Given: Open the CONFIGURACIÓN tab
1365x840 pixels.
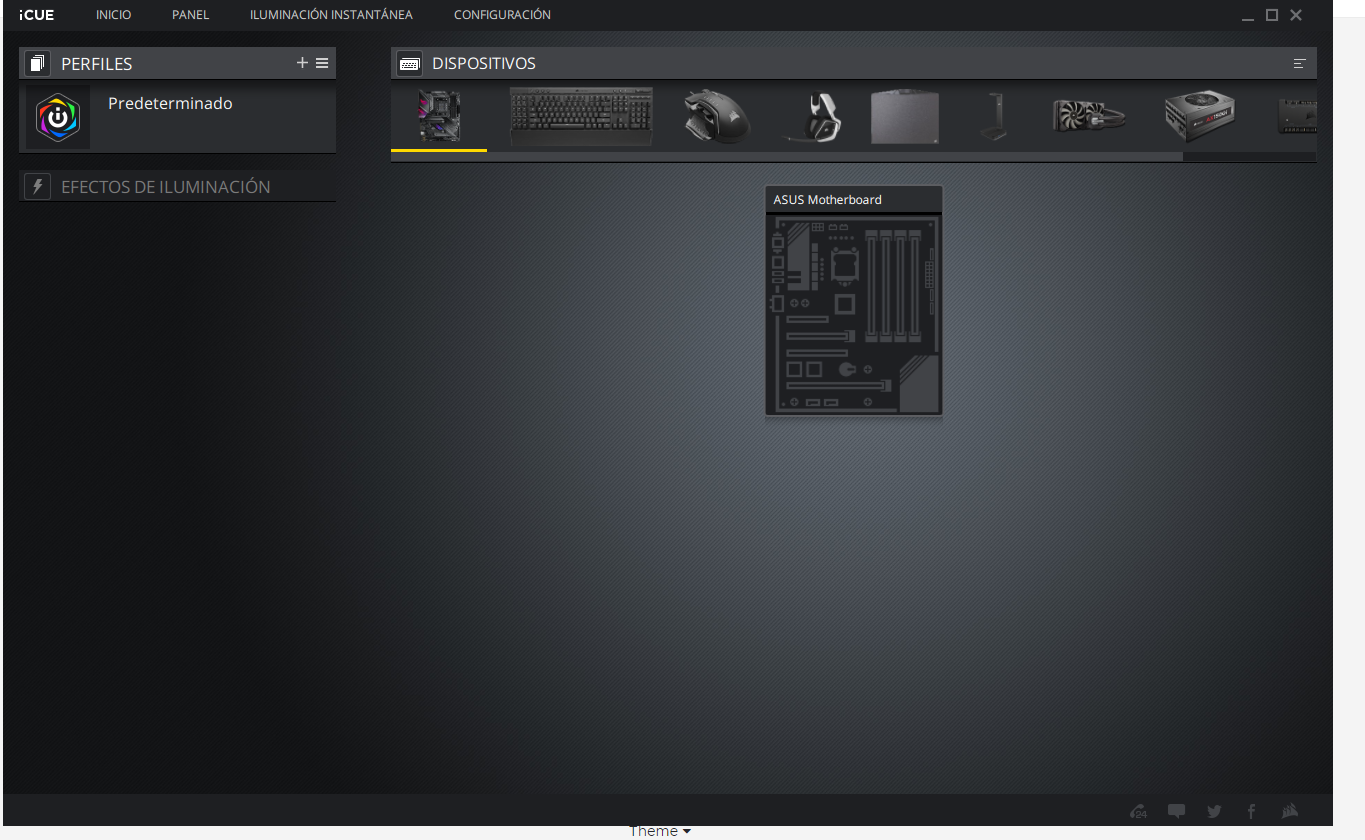Looking at the screenshot, I should (502, 15).
